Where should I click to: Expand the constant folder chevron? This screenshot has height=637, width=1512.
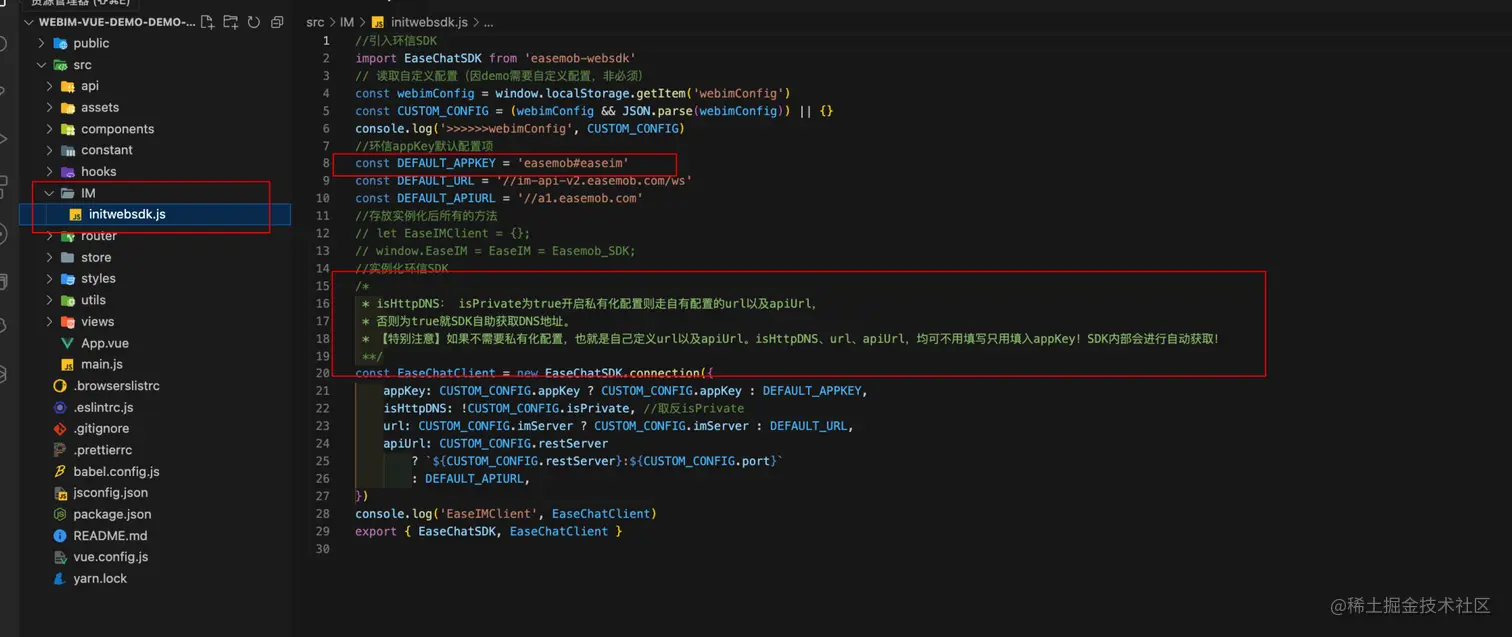(50, 150)
